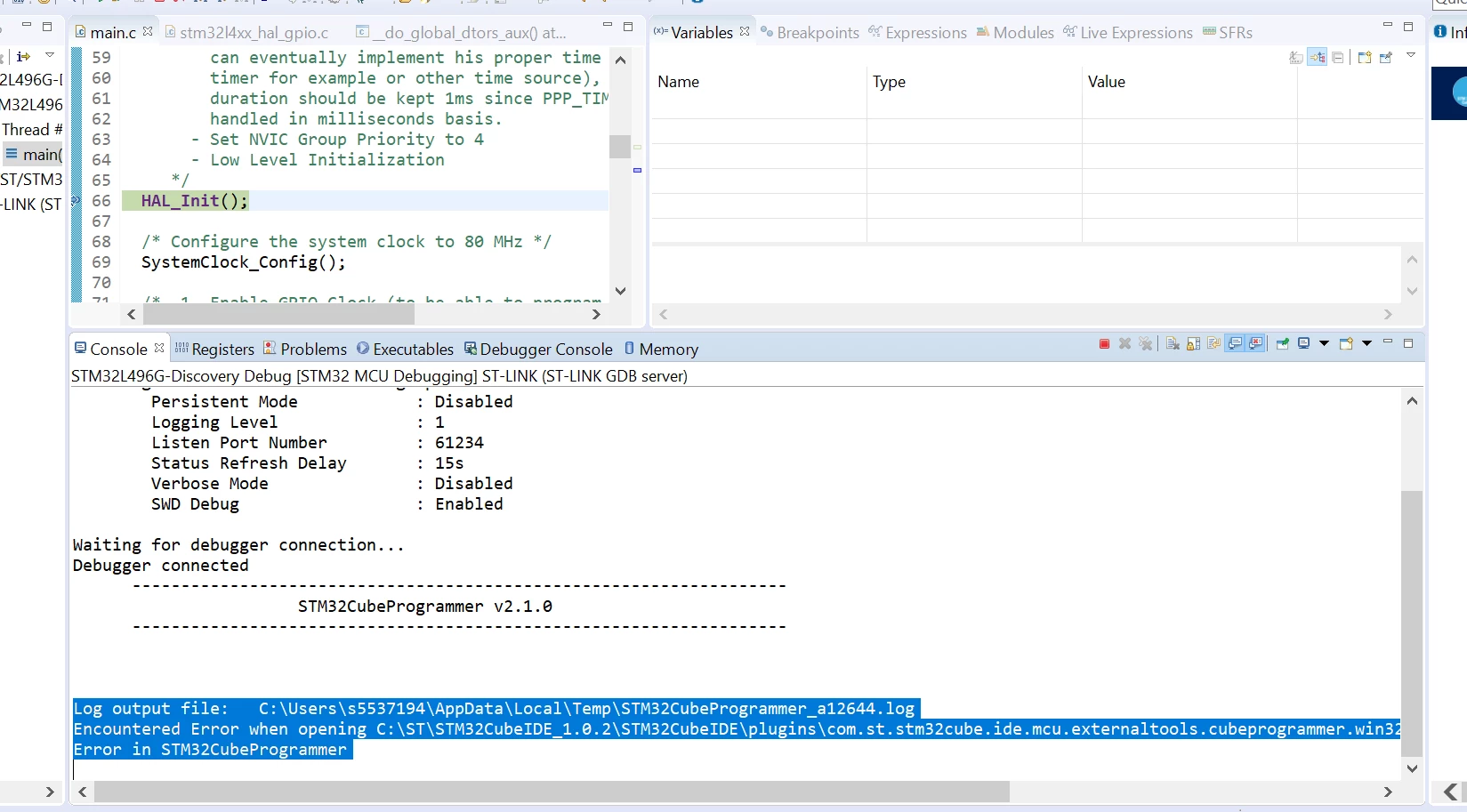The width and height of the screenshot is (1467, 812).
Task: Select the SFRs tab
Action: [x=1228, y=33]
